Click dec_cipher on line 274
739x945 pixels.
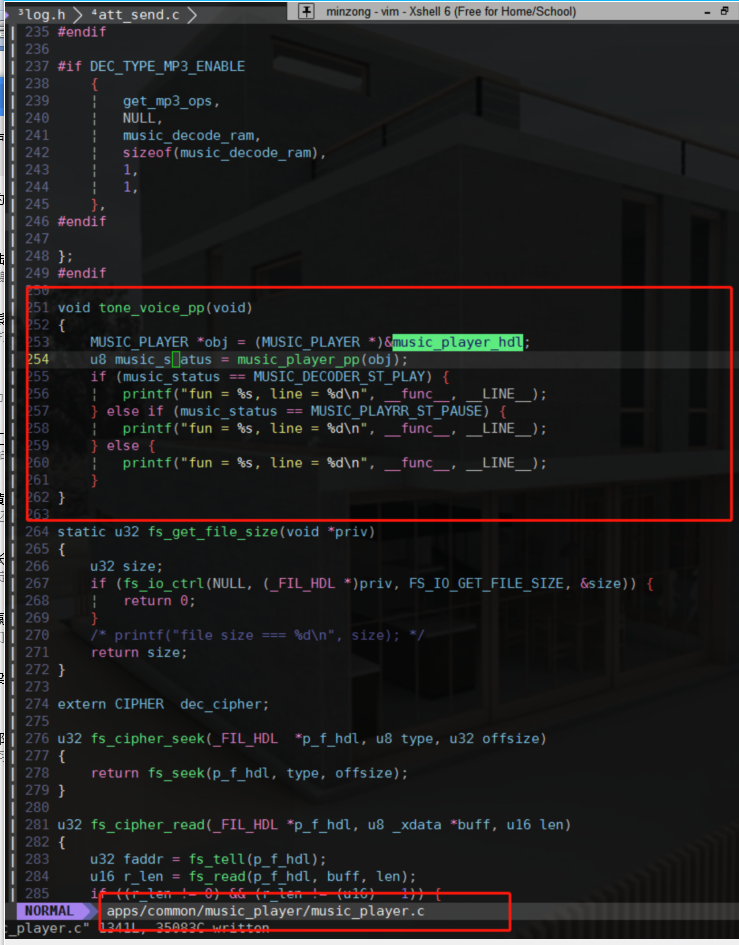click(221, 704)
